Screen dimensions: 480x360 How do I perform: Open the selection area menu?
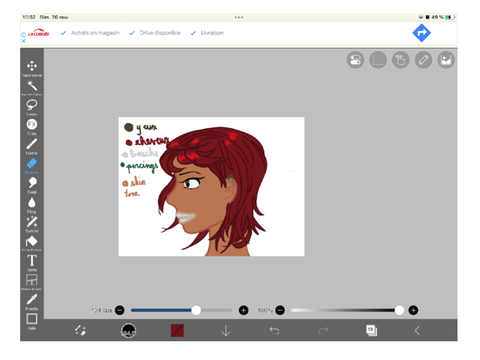[378, 60]
